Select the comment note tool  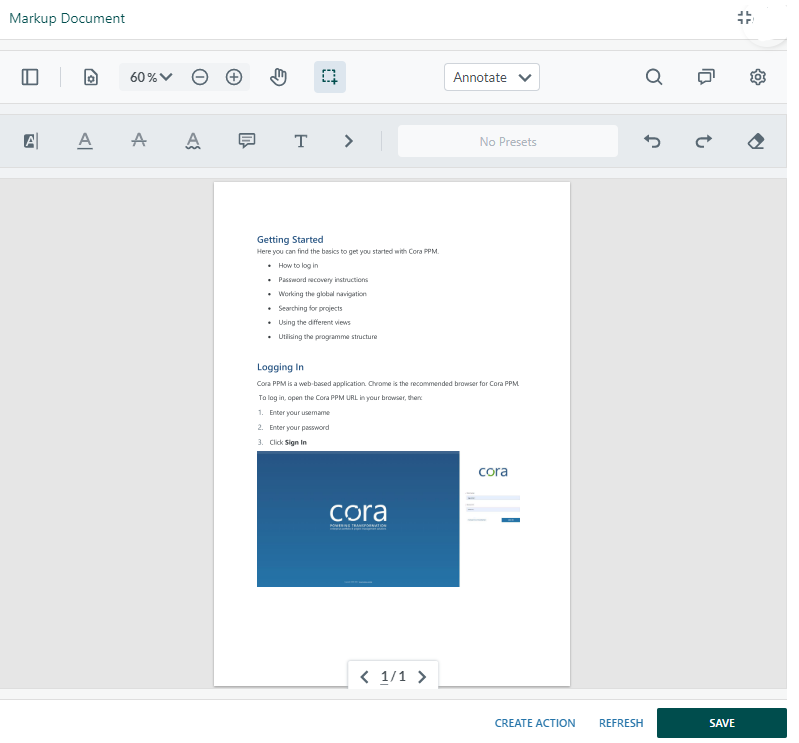pyautogui.click(x=247, y=141)
